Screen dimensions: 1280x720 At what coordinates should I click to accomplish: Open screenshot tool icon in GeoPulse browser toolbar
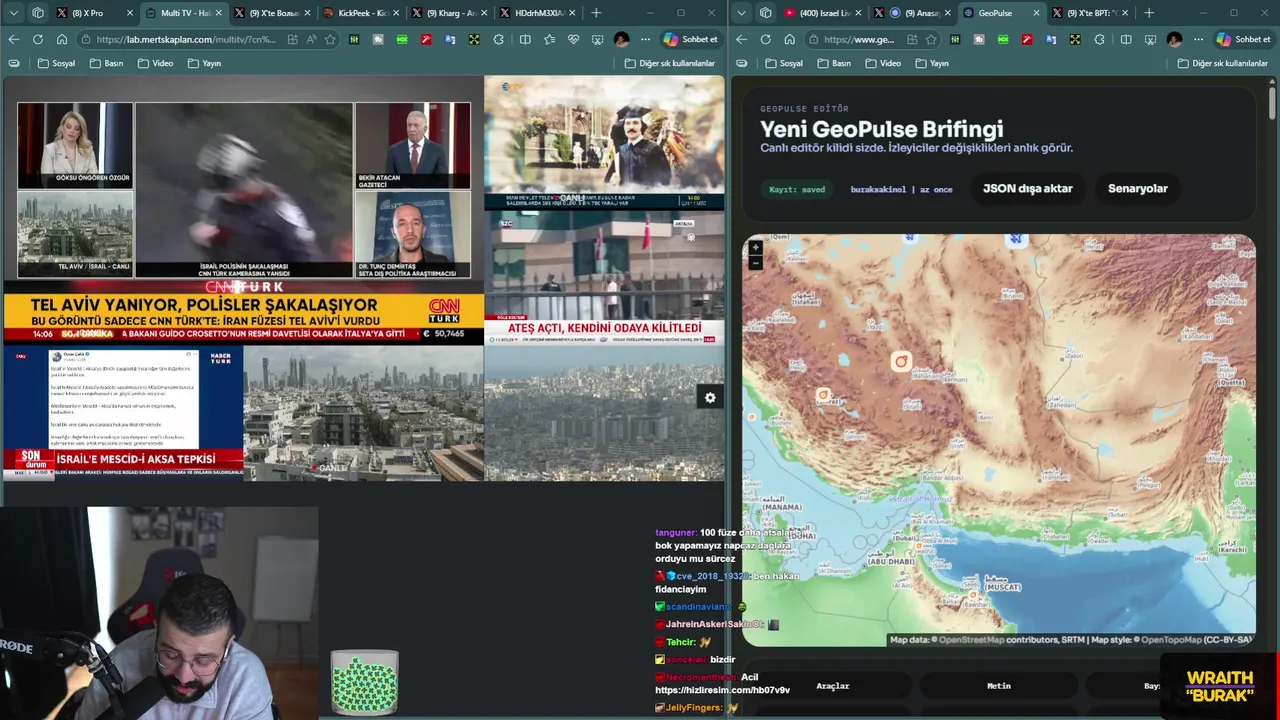(1150, 39)
